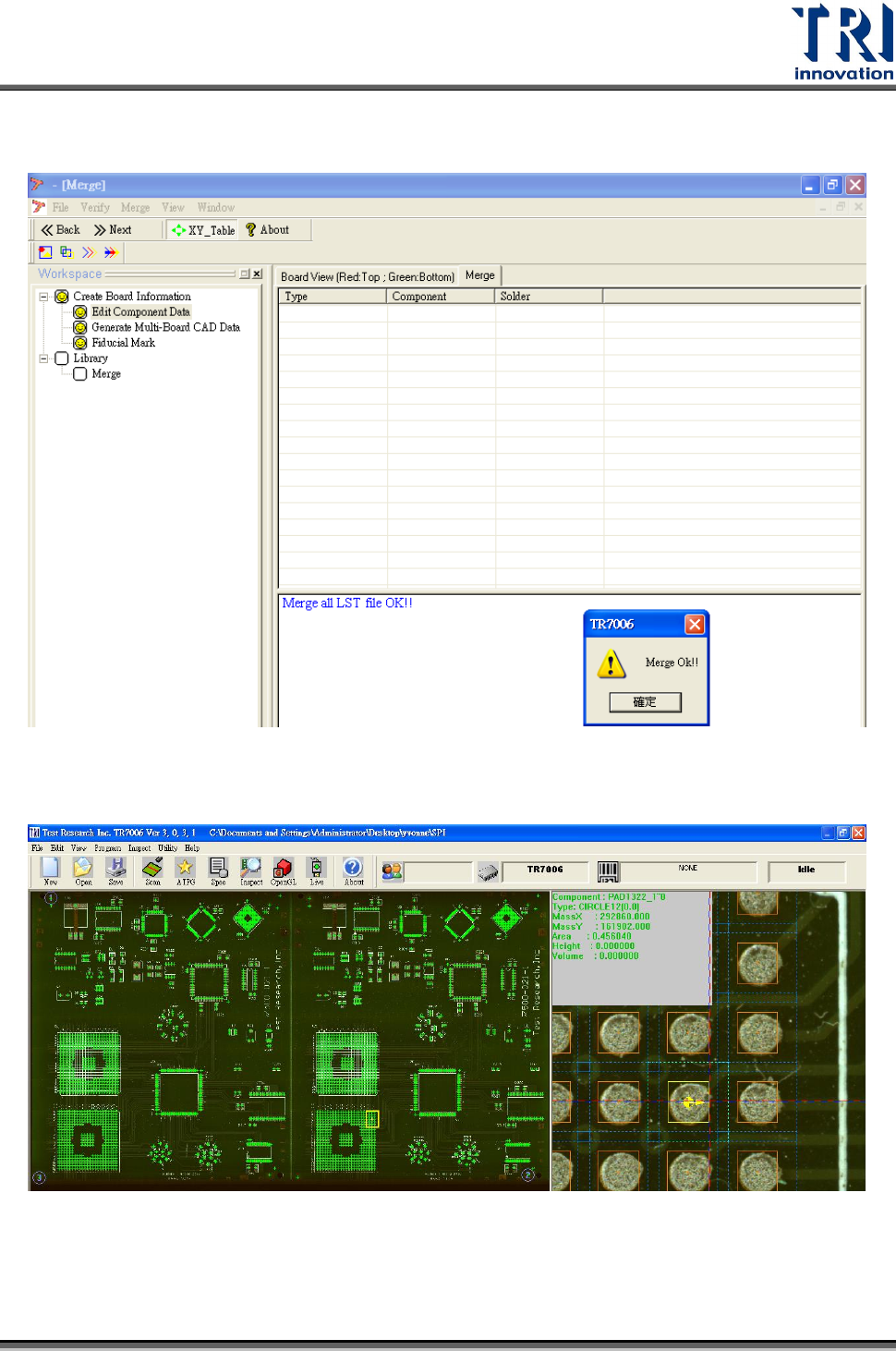
Task: Open the XY_Table tool
Action: (203, 230)
